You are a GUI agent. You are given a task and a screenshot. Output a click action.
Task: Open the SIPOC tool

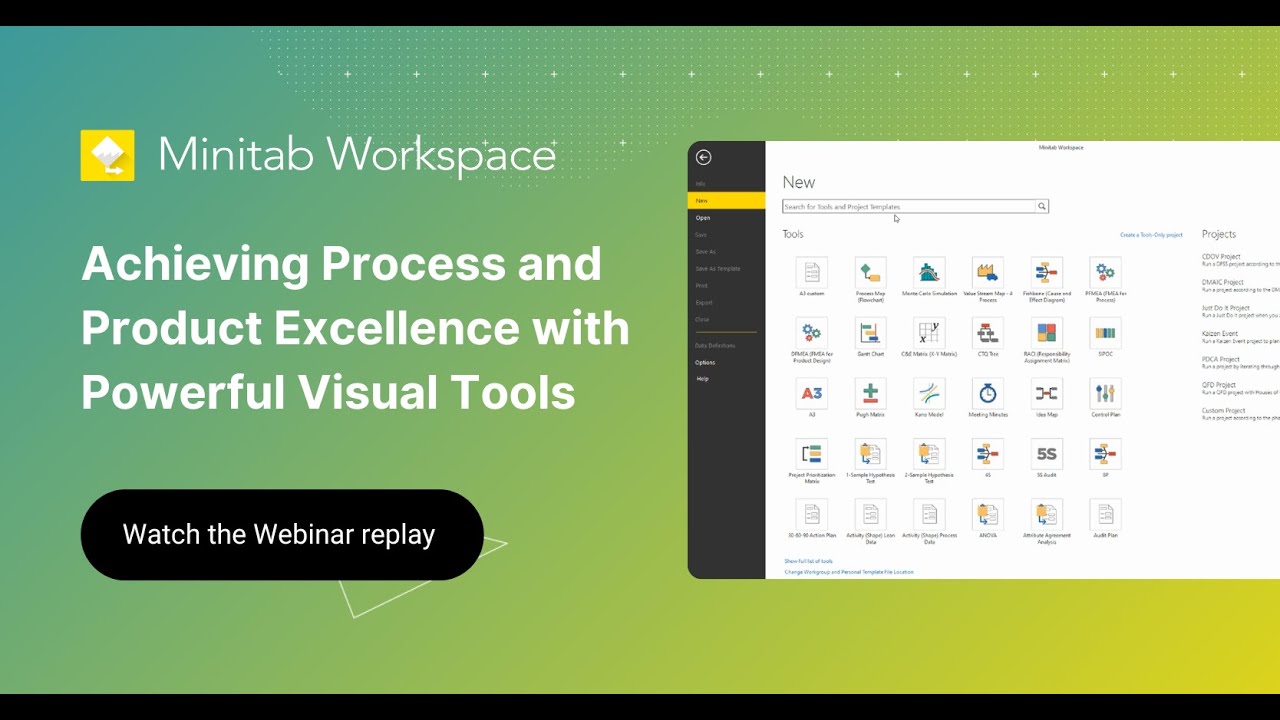pos(1105,333)
